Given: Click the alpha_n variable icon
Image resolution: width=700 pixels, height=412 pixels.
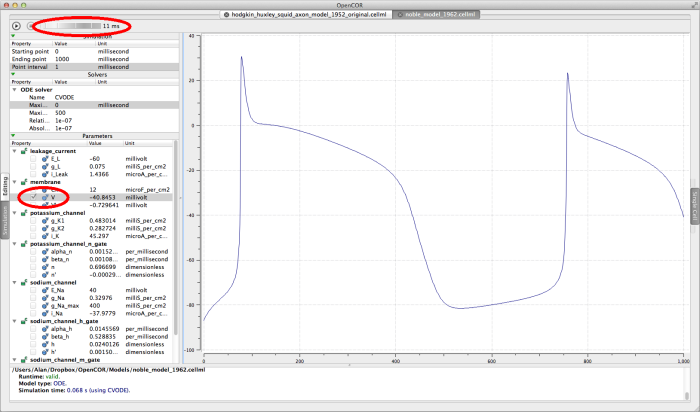Looking at the screenshot, I should 46,250.
